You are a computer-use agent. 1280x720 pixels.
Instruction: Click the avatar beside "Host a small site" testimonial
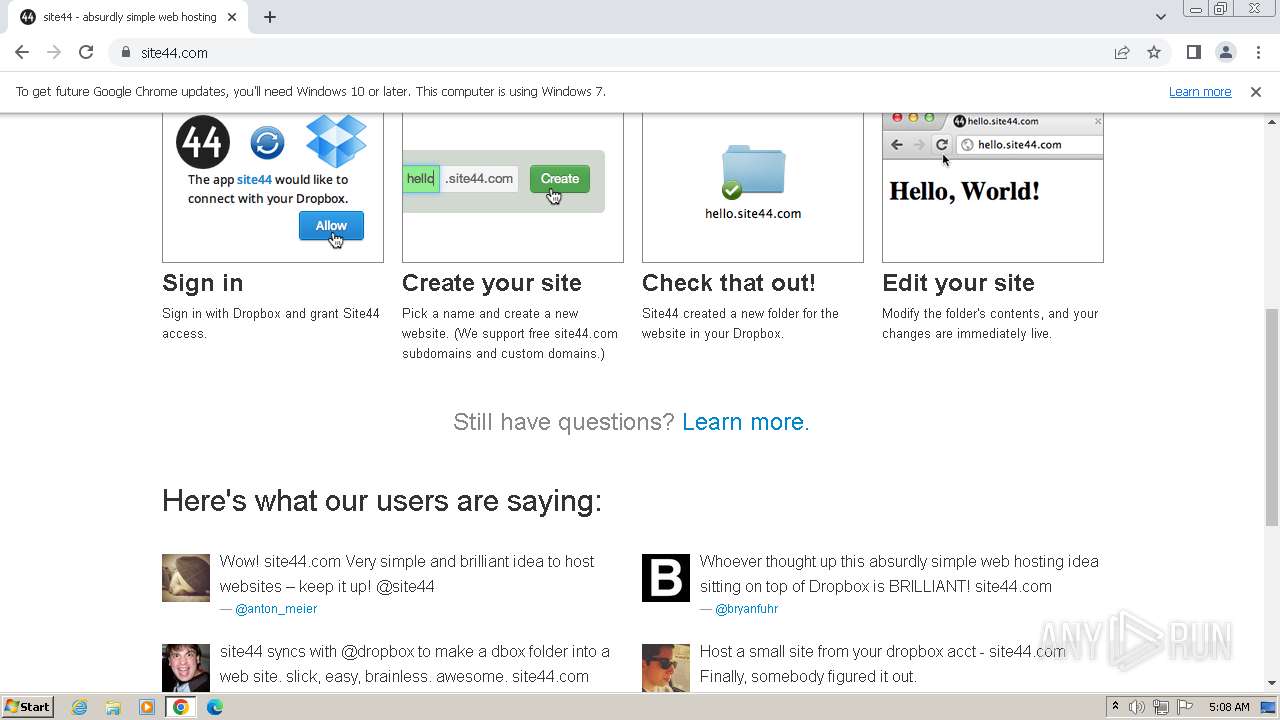coord(666,667)
